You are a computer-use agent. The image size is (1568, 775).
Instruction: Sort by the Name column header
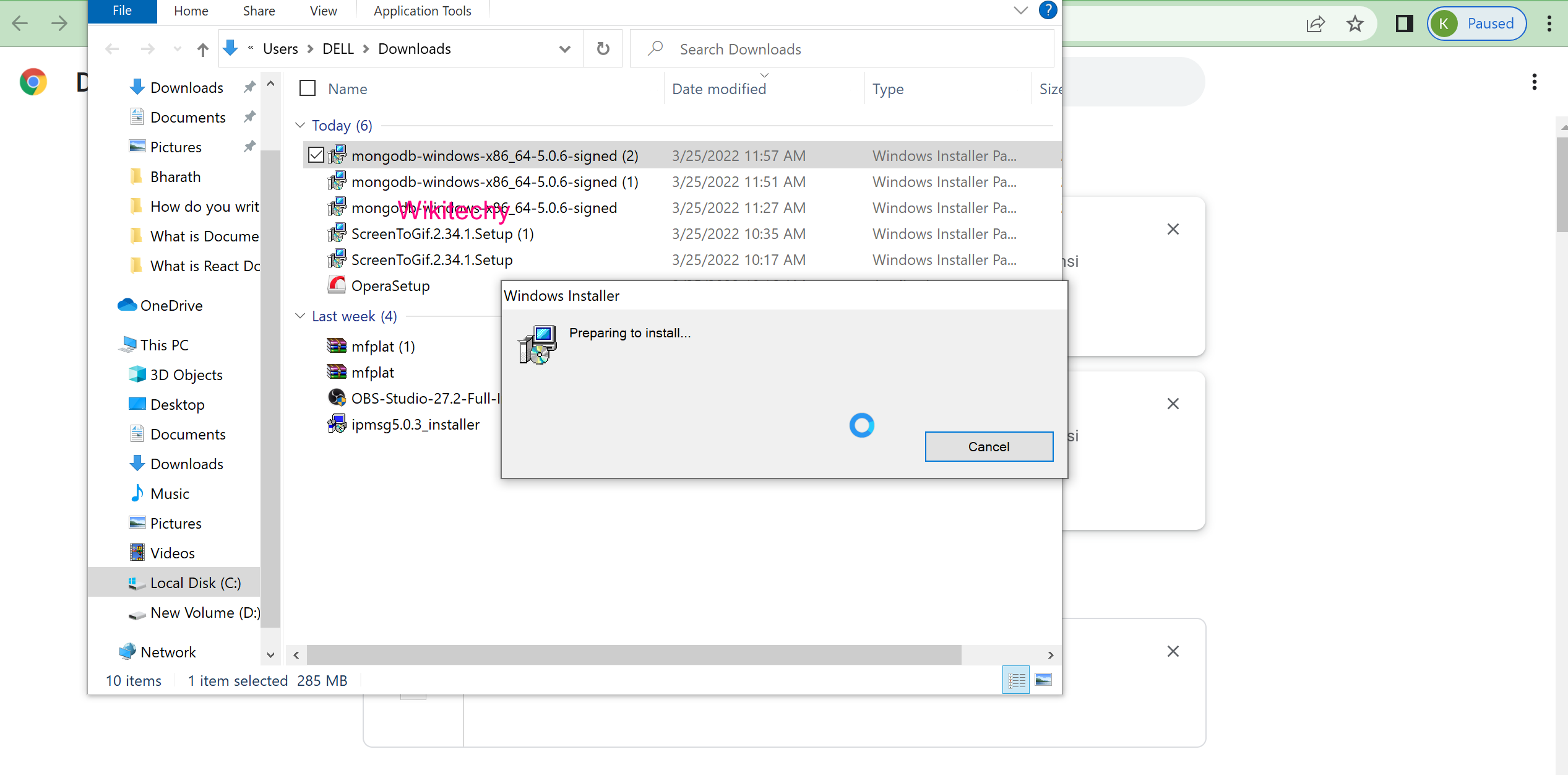(x=347, y=89)
